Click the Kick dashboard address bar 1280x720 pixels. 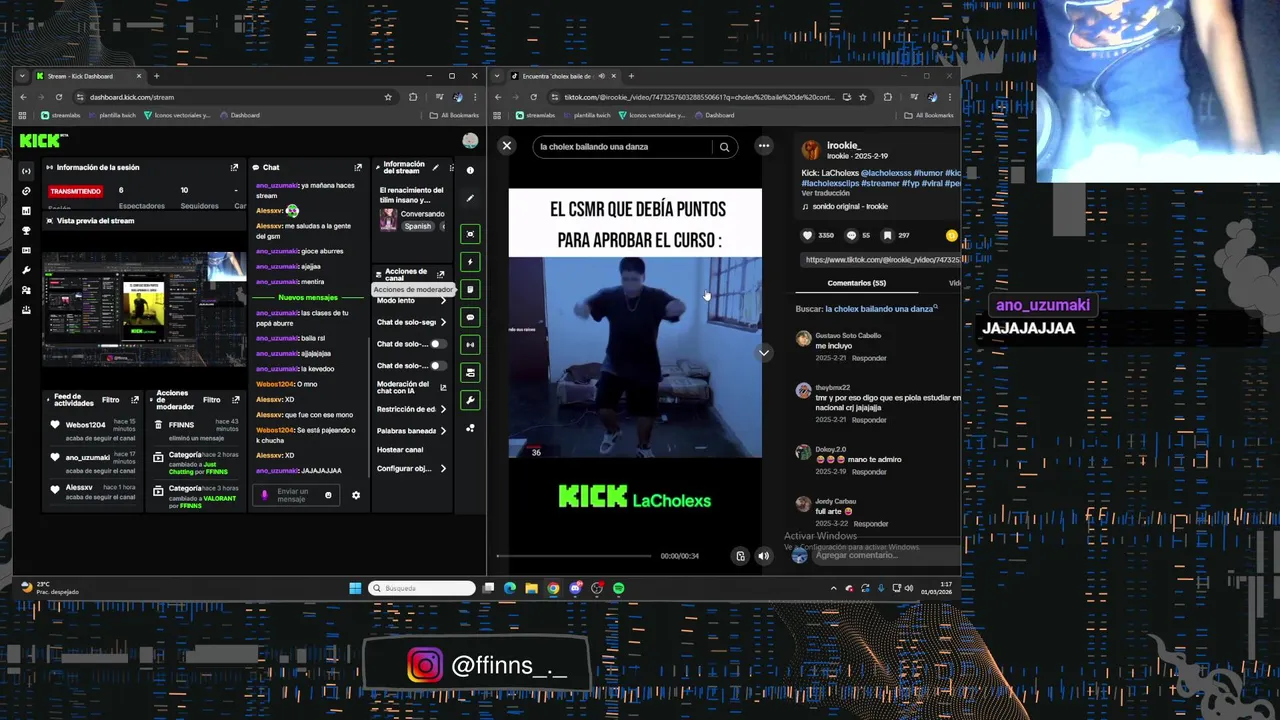235,97
